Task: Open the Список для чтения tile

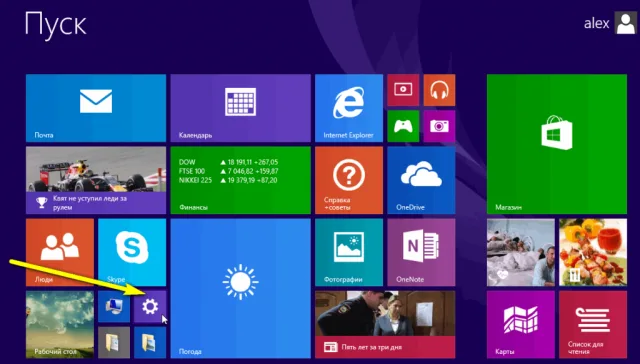Action: pyautogui.click(x=593, y=324)
